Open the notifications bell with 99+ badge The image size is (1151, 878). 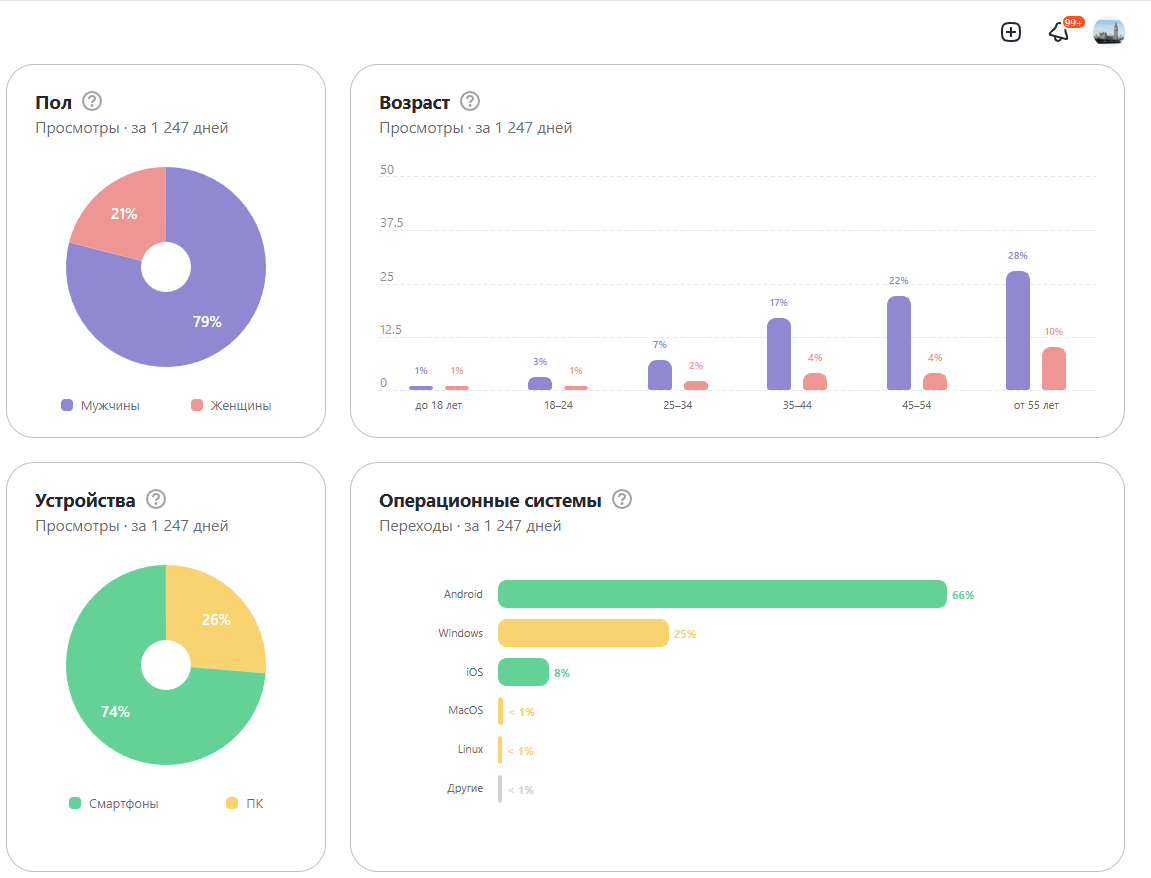pyautogui.click(x=1060, y=32)
